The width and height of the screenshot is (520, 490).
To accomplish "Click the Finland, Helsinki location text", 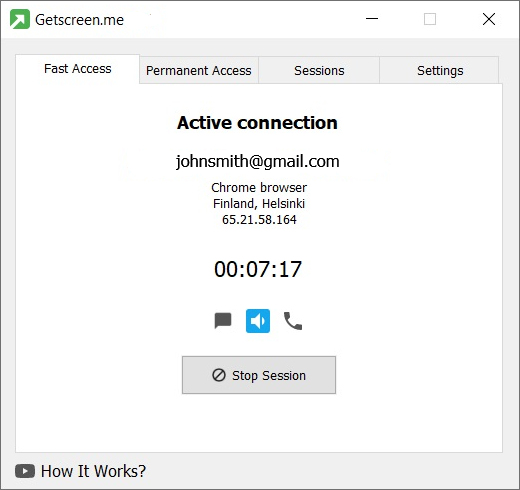I will (x=259, y=204).
